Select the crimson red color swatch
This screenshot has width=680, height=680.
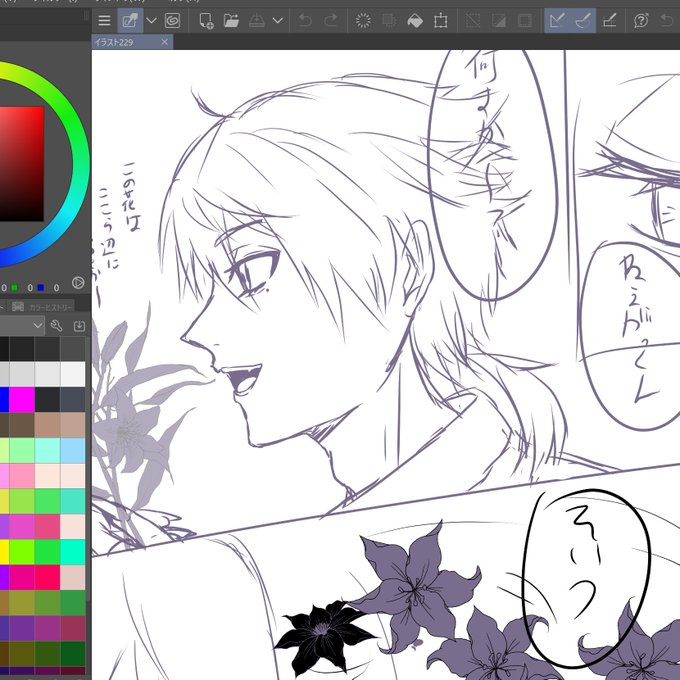[47, 577]
